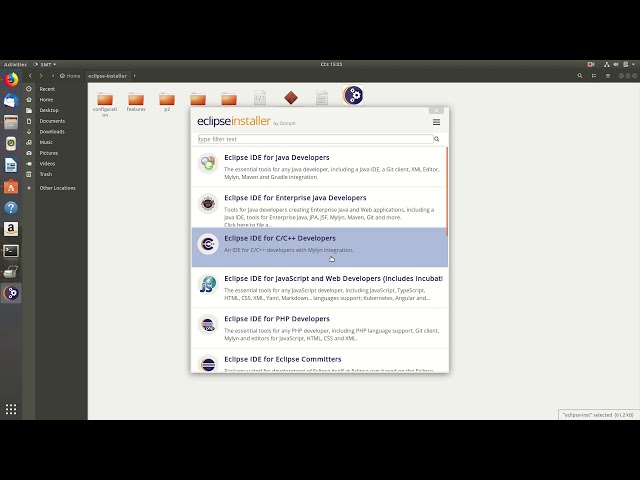This screenshot has height=480, width=640.
Task: Select Eclipse IDE for Java Developers icon
Action: (x=208, y=163)
